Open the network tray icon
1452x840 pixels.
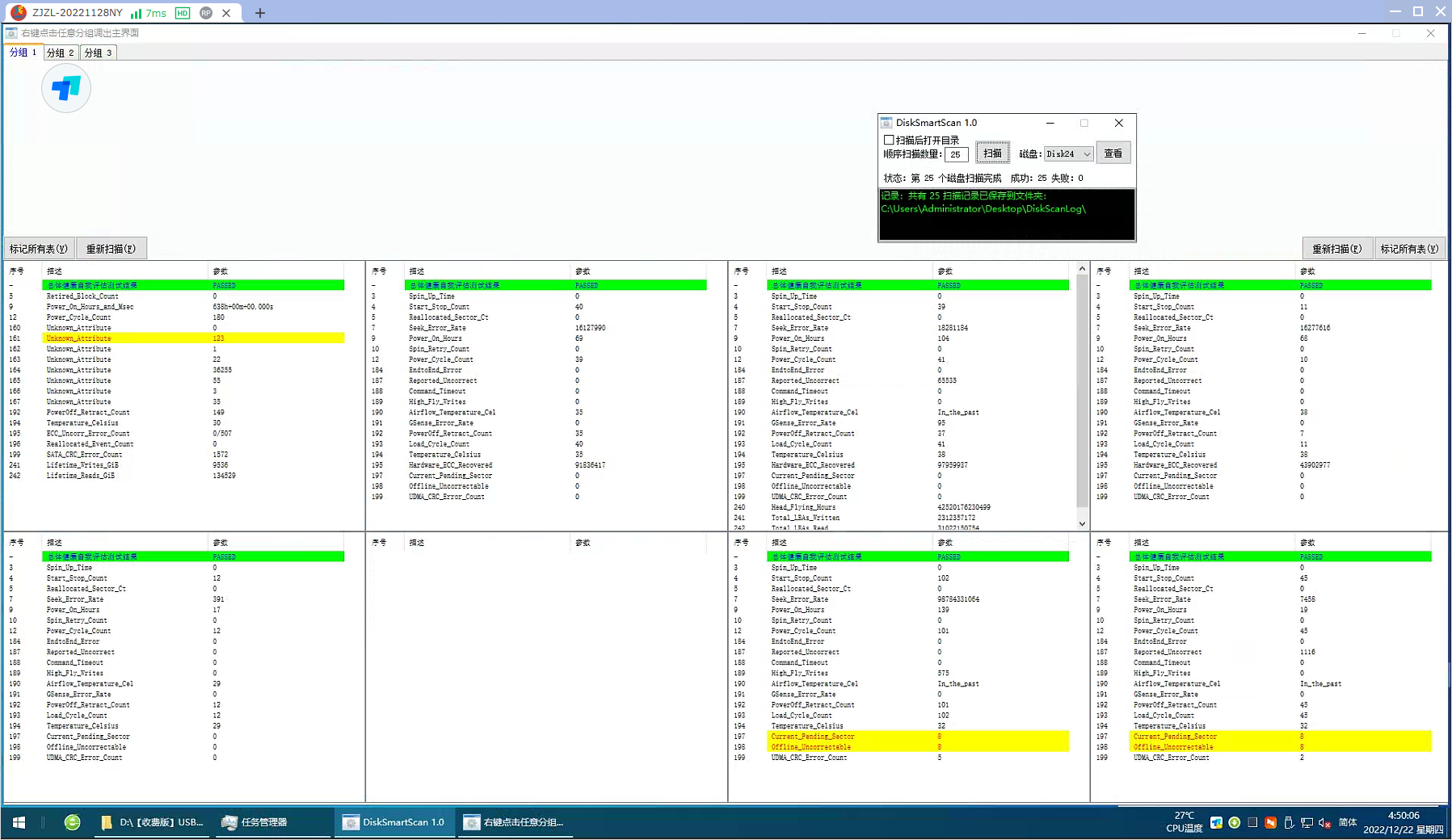tap(1307, 822)
